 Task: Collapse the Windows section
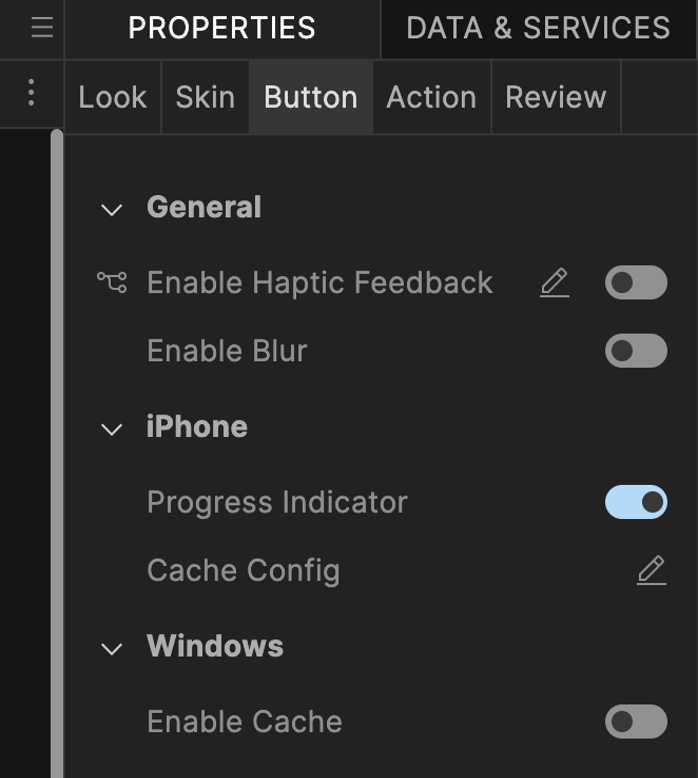click(x=112, y=648)
